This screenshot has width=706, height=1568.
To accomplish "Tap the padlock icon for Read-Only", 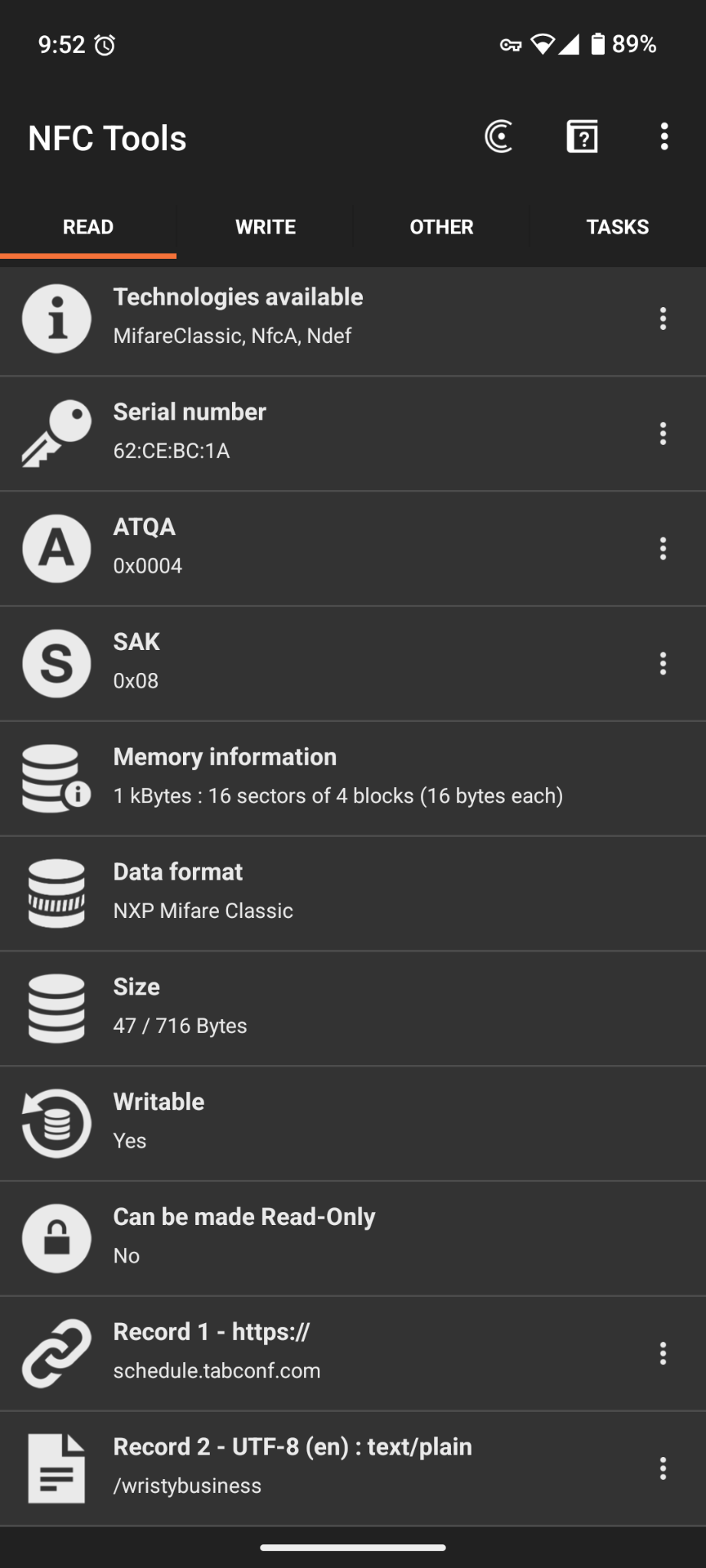I will [57, 1238].
